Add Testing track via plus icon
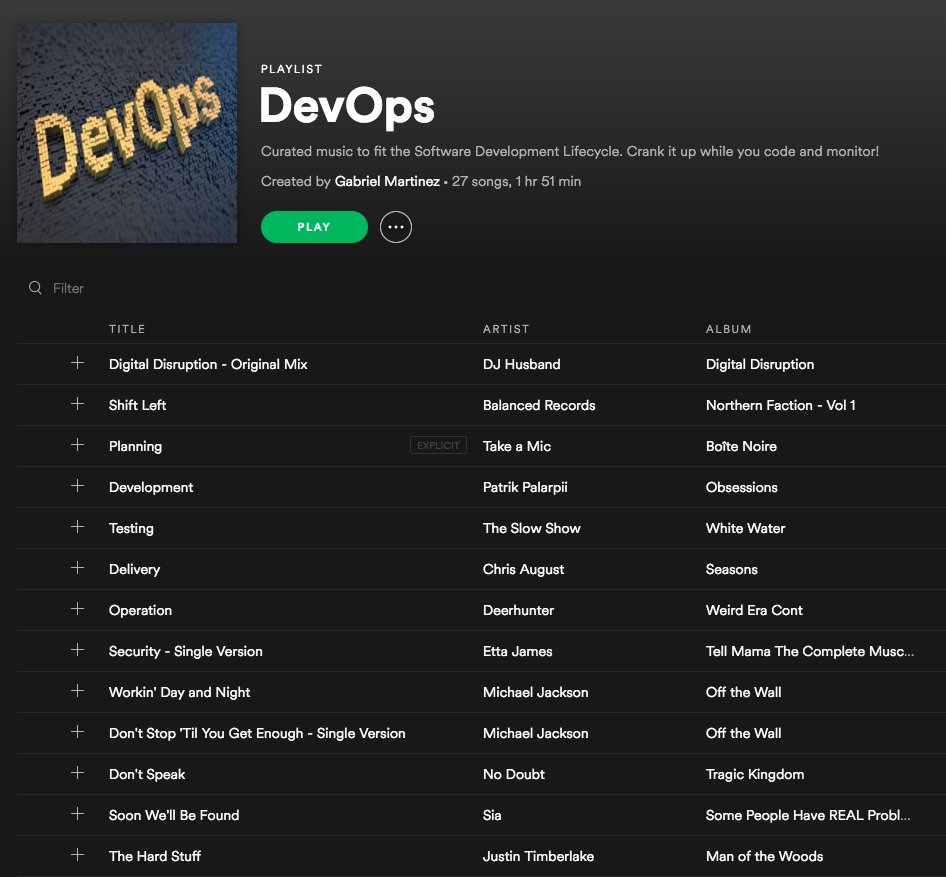 coord(77,527)
